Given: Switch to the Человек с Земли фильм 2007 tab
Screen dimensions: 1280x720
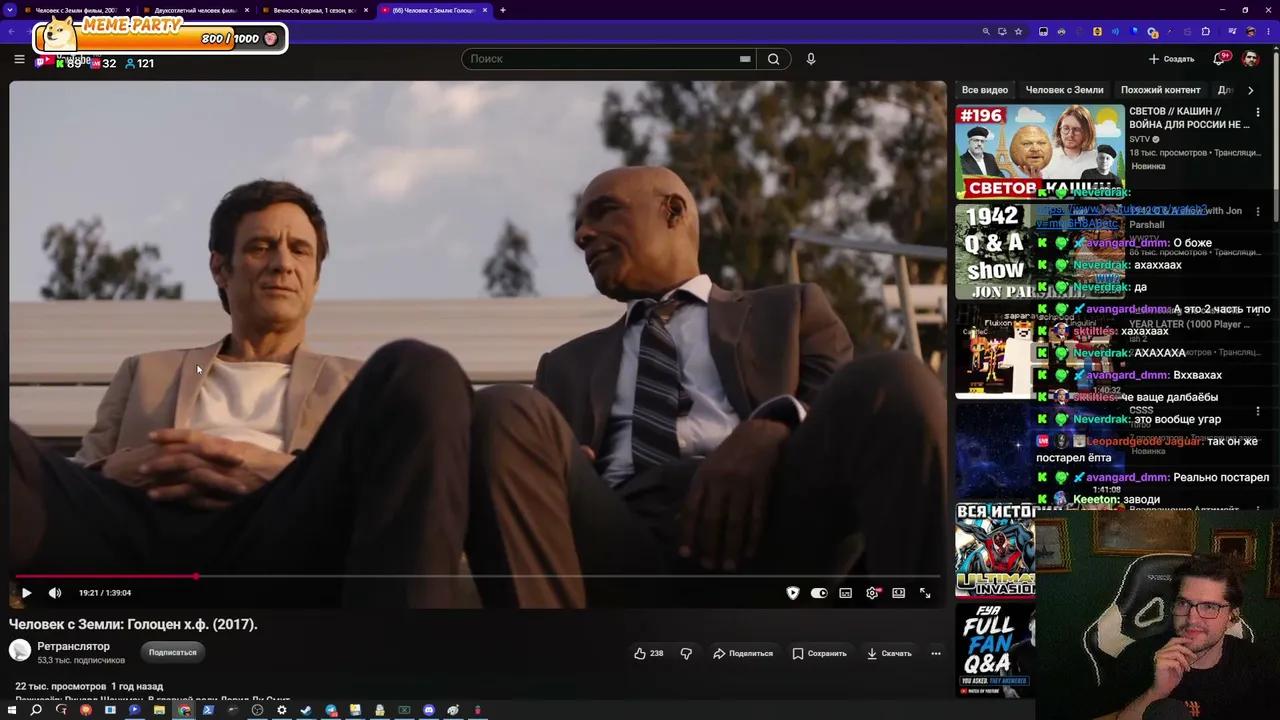Looking at the screenshot, I should [76, 10].
